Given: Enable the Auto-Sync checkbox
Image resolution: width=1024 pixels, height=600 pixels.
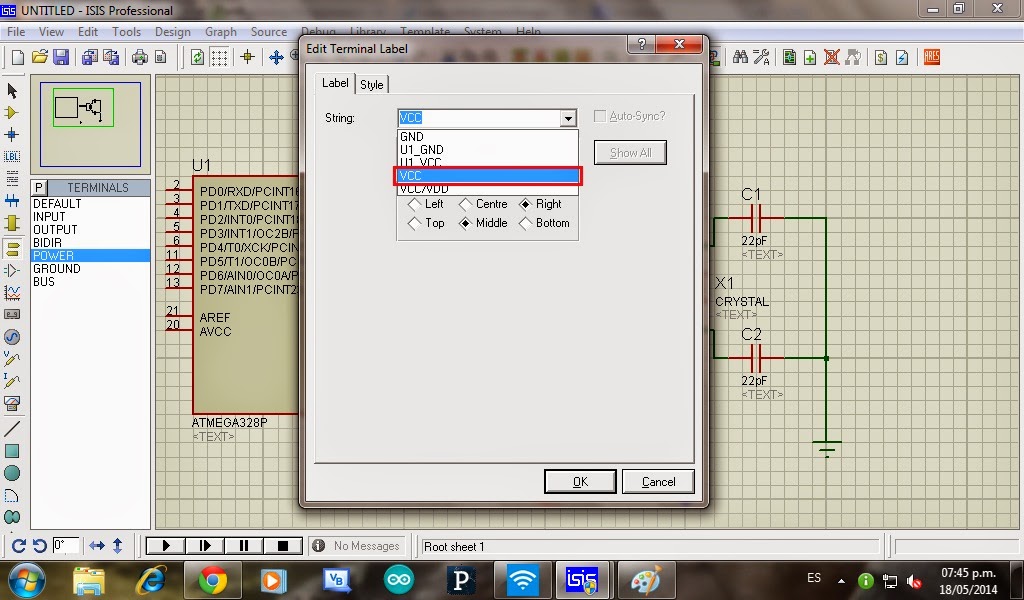Looking at the screenshot, I should (600, 116).
